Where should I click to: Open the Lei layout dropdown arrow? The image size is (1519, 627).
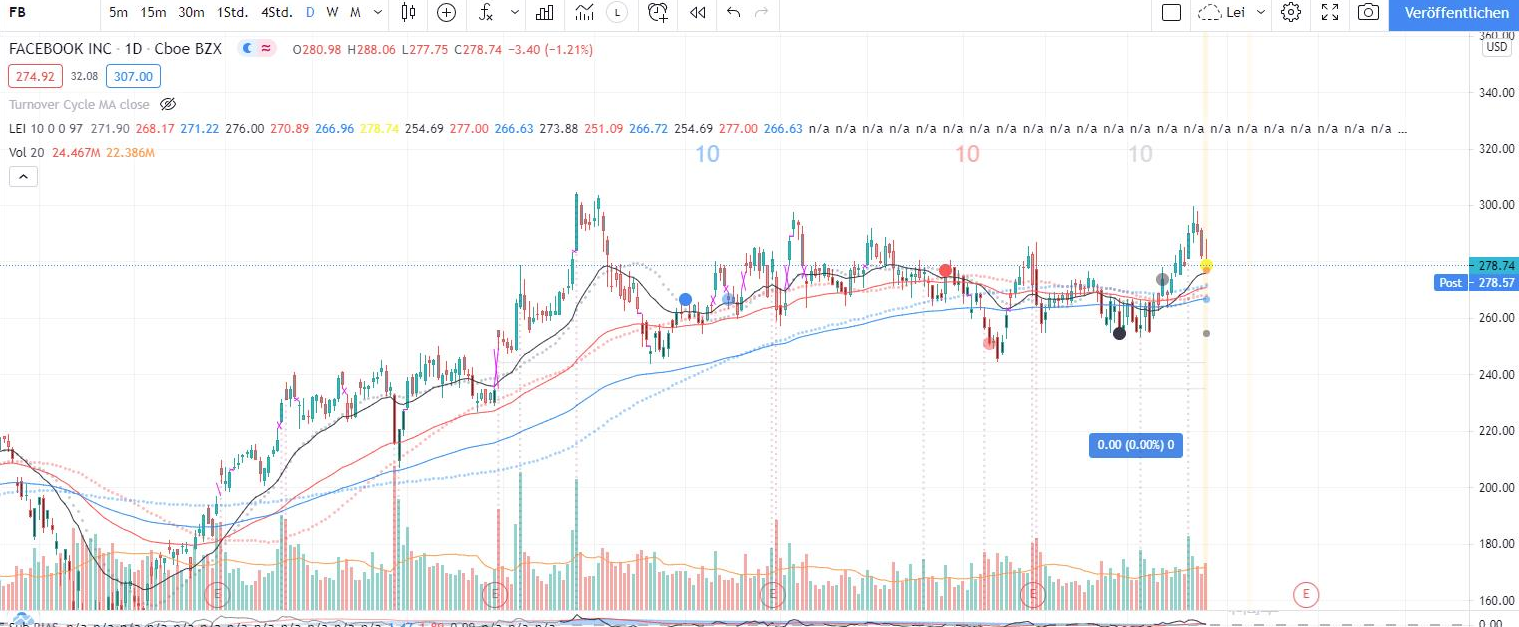(1261, 12)
